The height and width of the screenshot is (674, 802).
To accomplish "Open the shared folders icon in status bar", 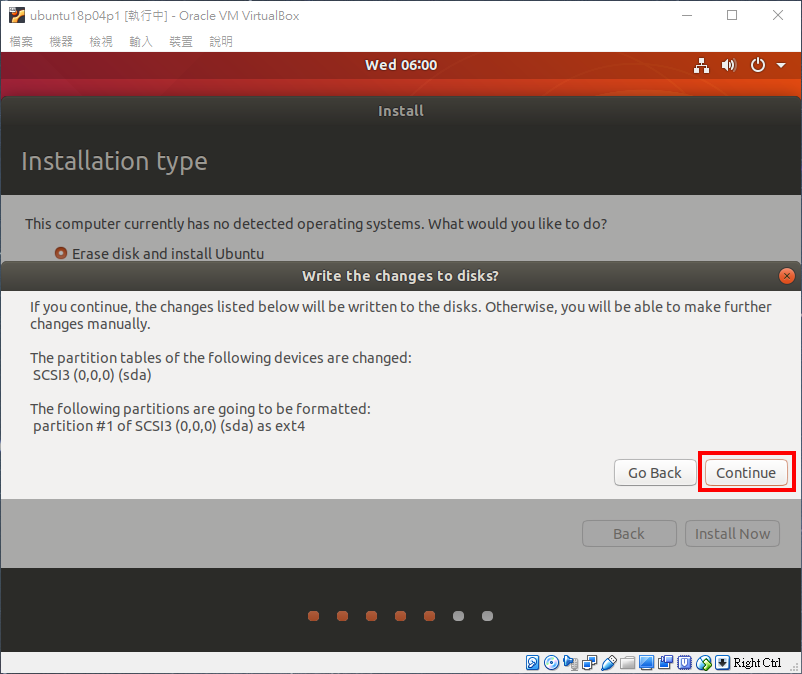I will [x=627, y=663].
